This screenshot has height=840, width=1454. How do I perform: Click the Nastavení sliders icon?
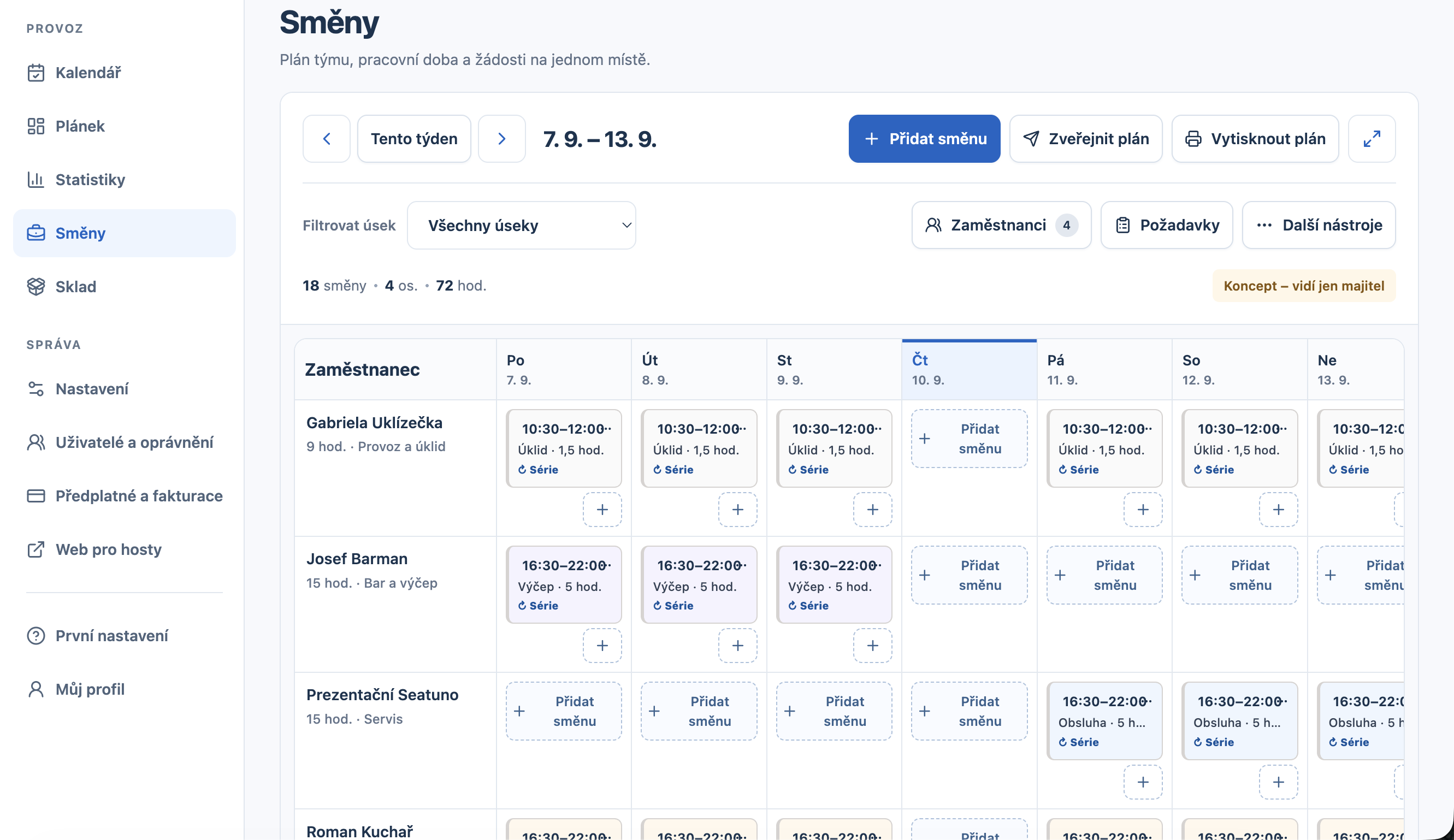click(36, 389)
